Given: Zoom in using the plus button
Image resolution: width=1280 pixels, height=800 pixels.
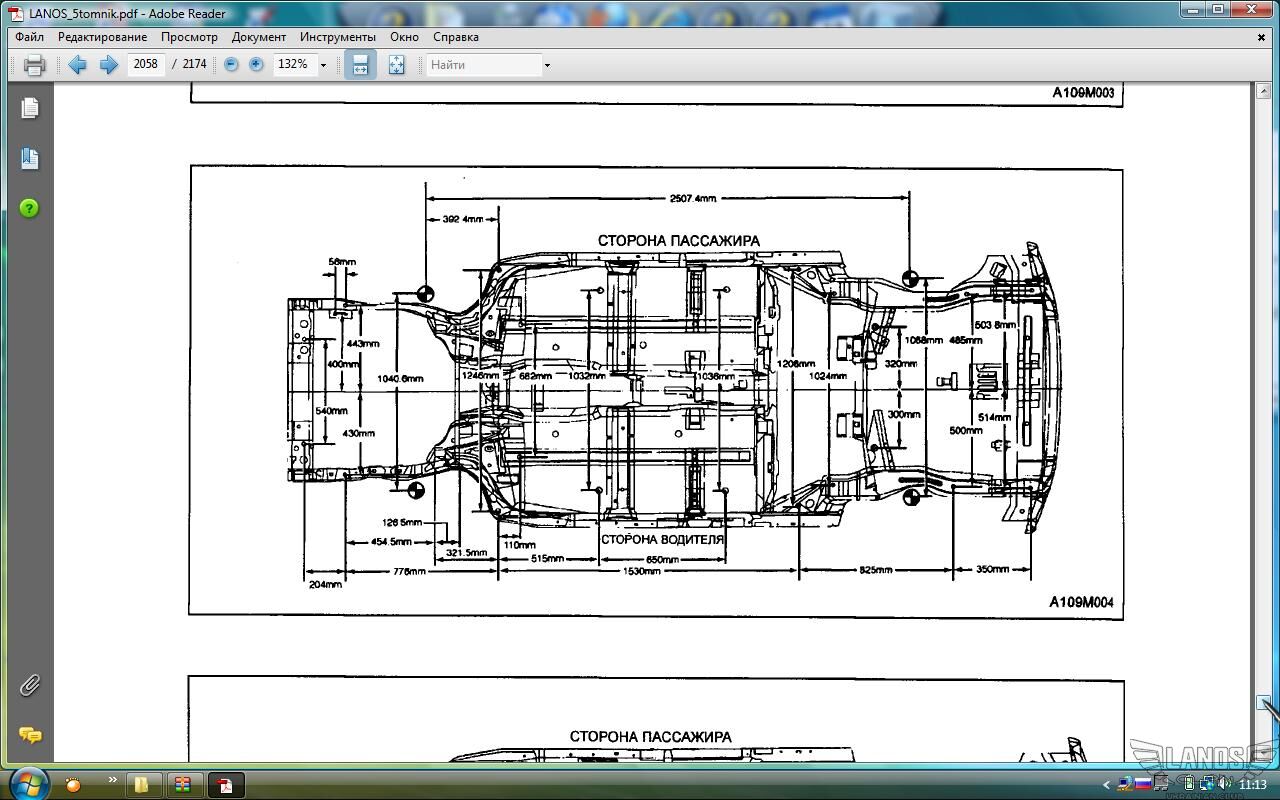Looking at the screenshot, I should [x=256, y=64].
